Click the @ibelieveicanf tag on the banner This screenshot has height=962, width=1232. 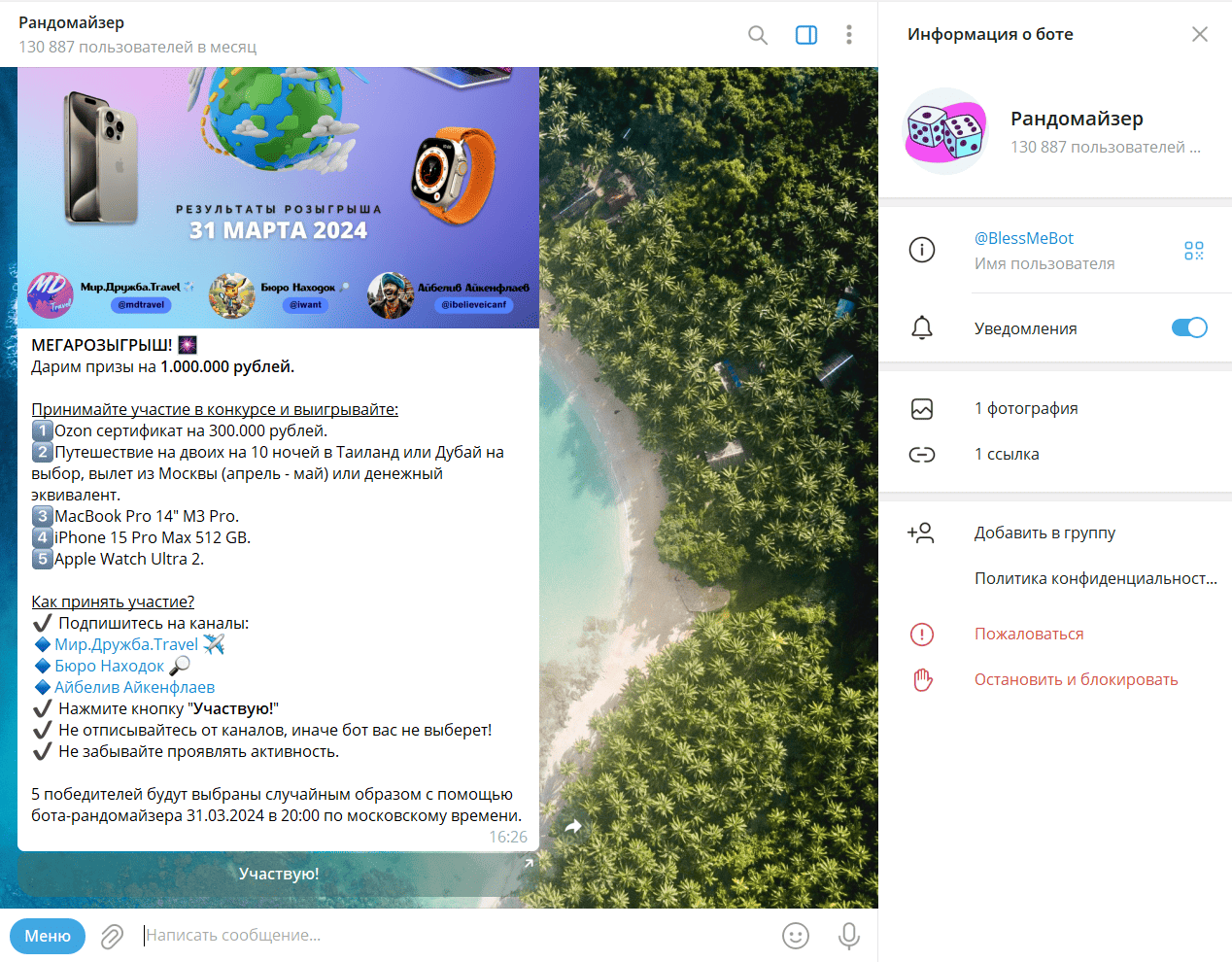(x=473, y=304)
